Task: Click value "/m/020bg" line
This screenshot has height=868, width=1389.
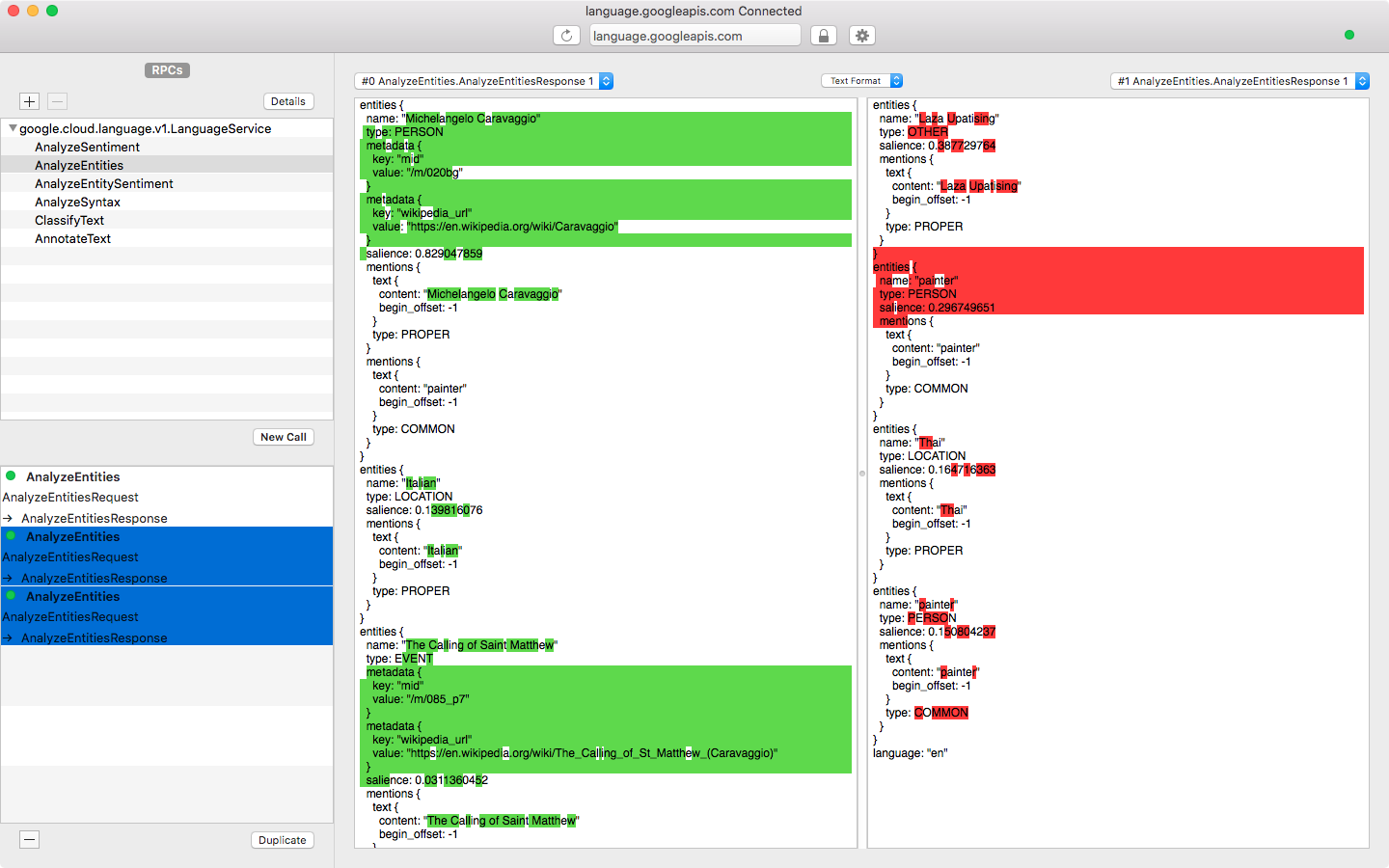Action: point(418,173)
